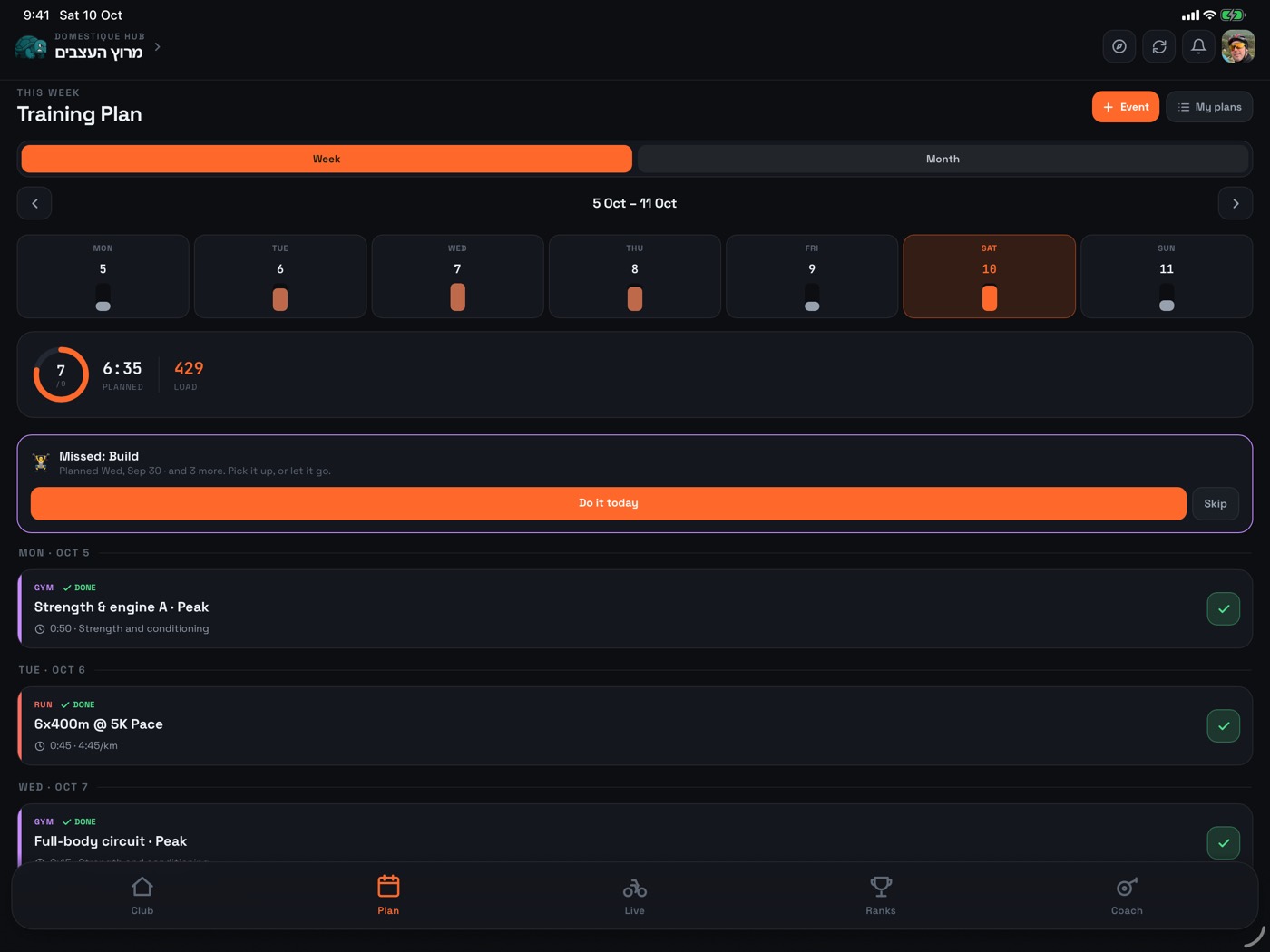Viewport: 1270px width, 952px height.
Task: Open the user profile avatar
Action: (x=1238, y=46)
